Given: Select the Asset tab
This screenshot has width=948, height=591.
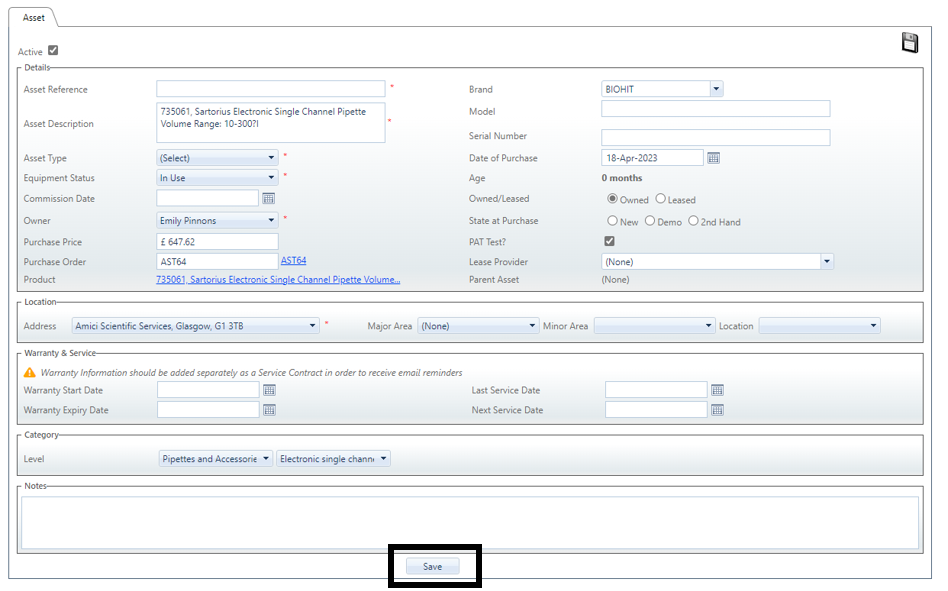Looking at the screenshot, I should [33, 18].
